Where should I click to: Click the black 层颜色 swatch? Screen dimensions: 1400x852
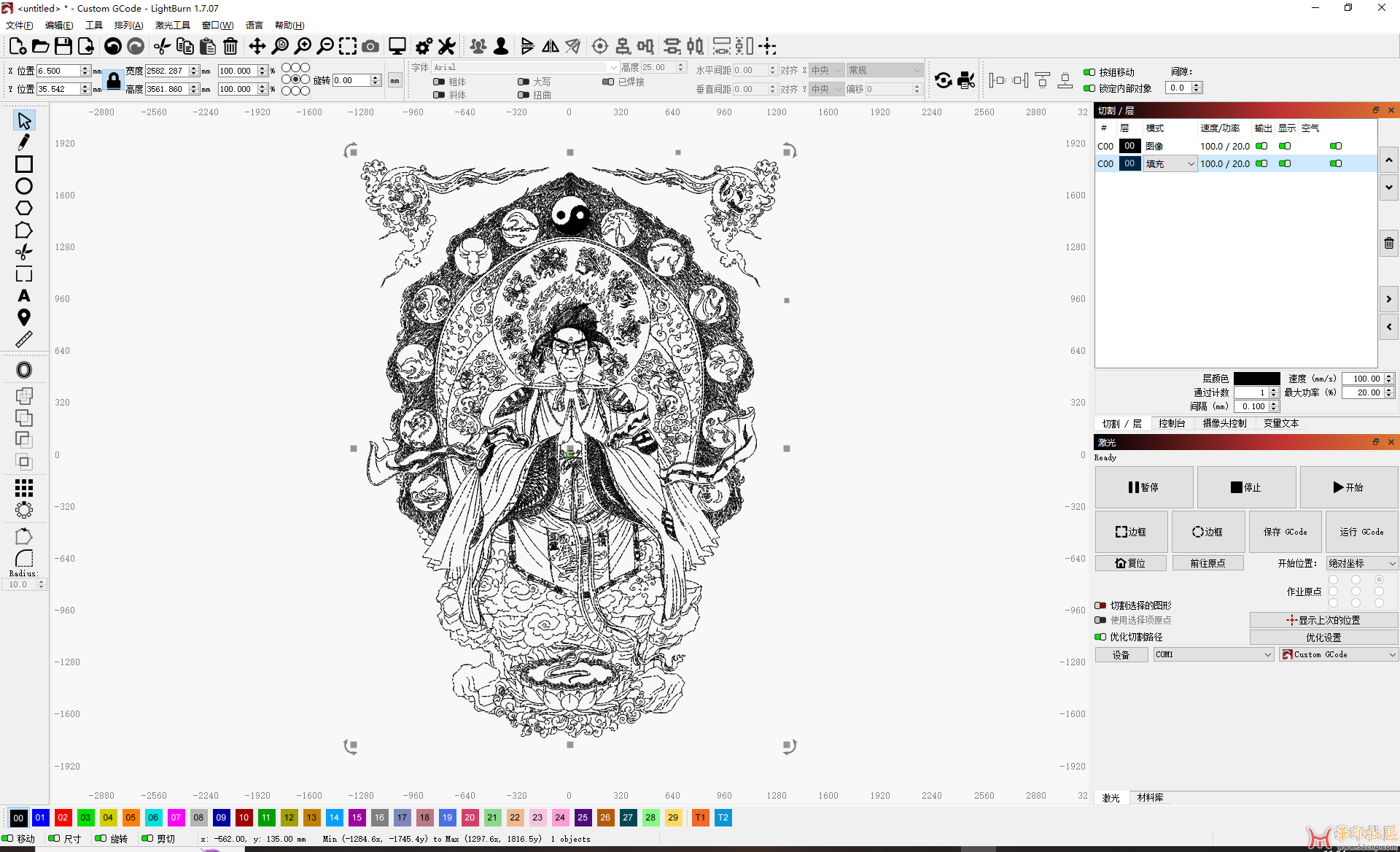(x=1256, y=379)
